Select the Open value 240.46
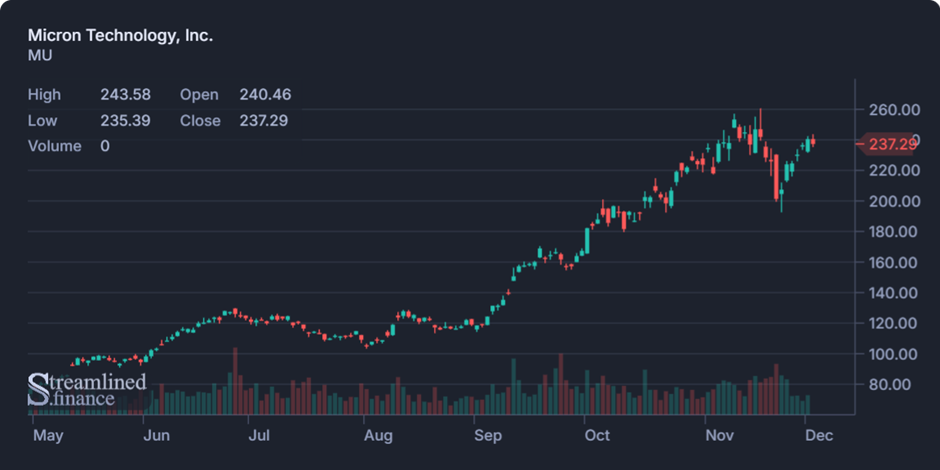 pyautogui.click(x=265, y=95)
